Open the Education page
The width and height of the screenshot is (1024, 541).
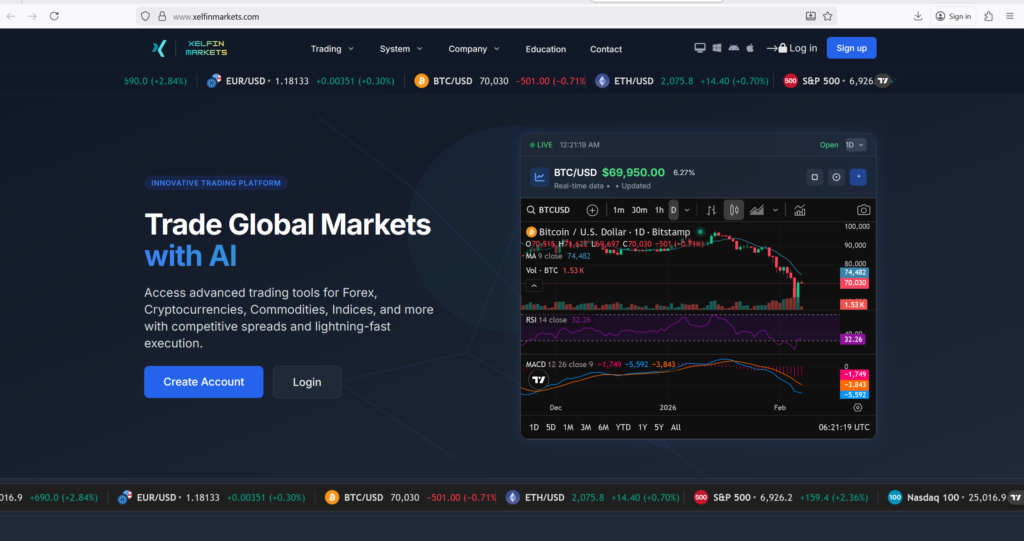tap(545, 49)
